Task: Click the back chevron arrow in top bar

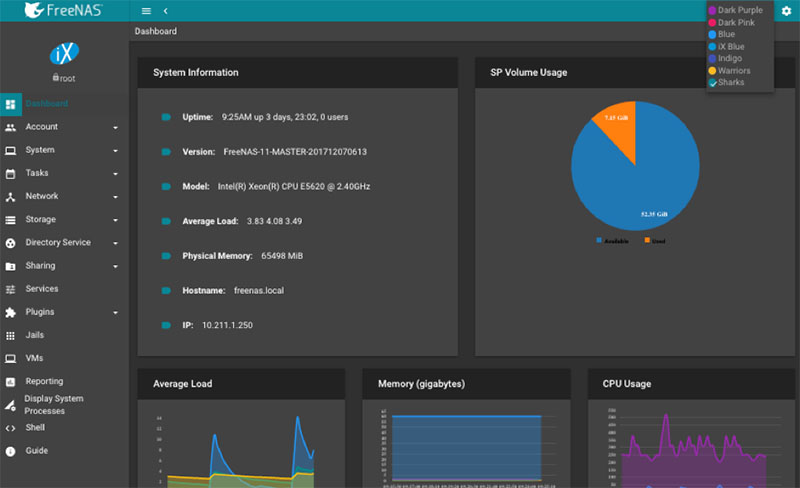Action: click(x=165, y=11)
